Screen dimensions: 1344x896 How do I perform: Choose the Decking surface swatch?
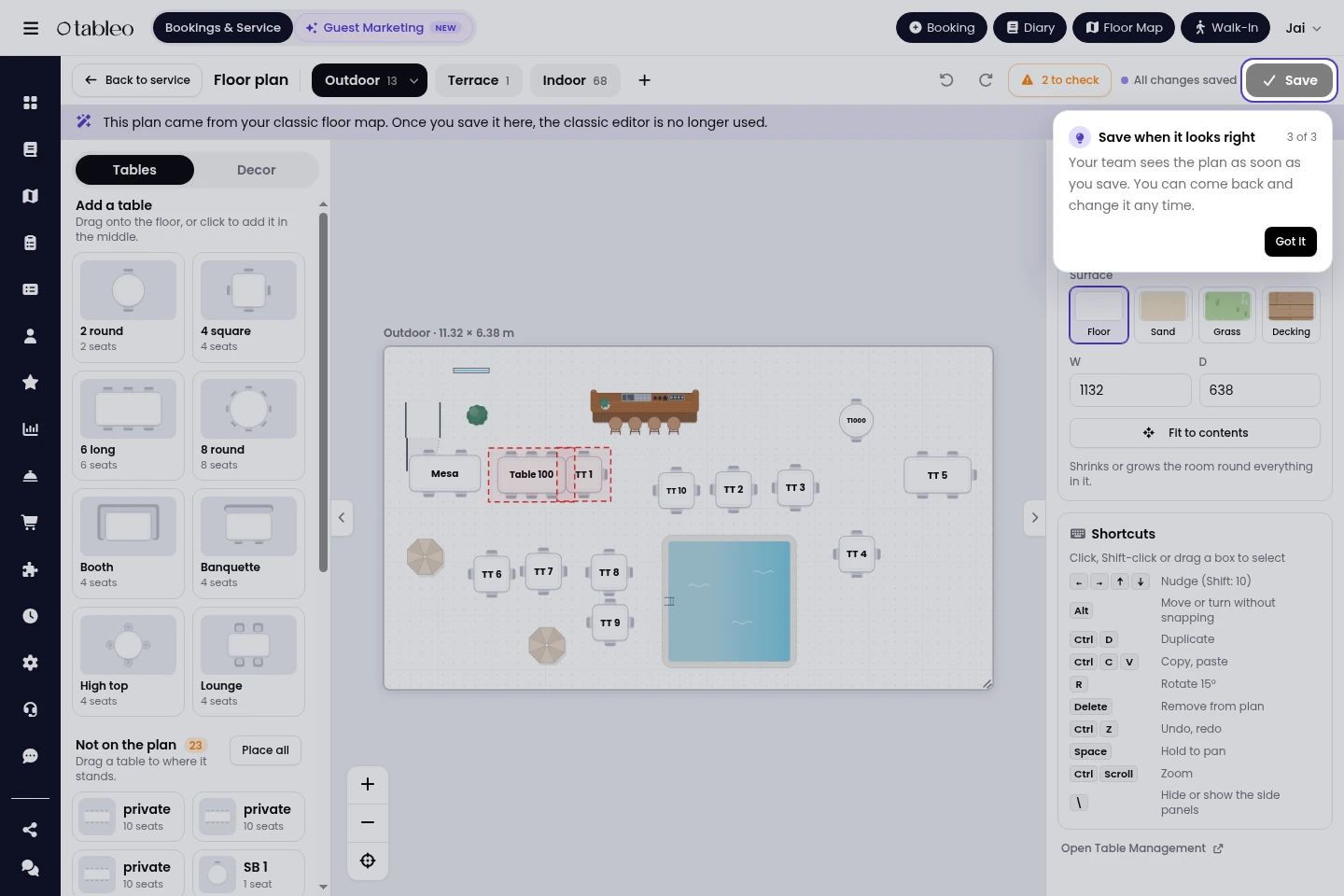1291,315
